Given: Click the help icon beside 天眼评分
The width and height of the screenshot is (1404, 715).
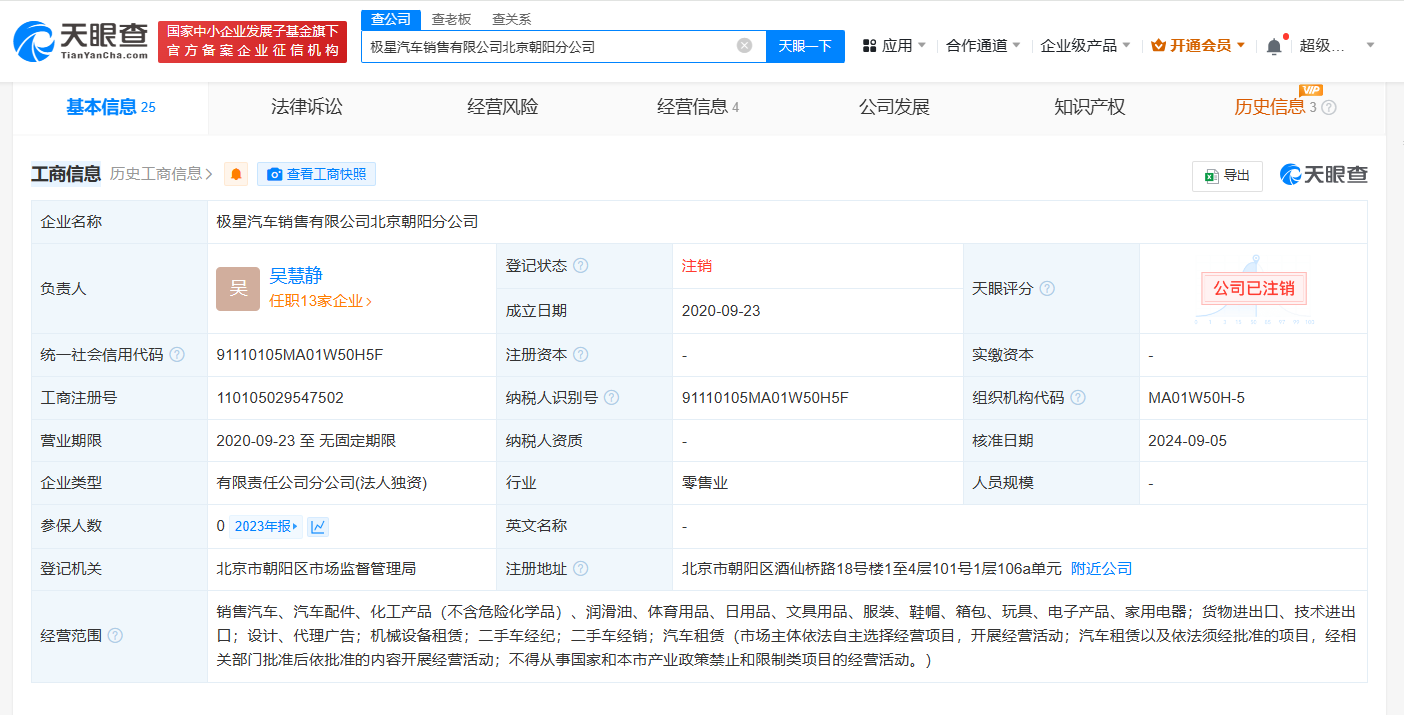Looking at the screenshot, I should (x=1047, y=289).
